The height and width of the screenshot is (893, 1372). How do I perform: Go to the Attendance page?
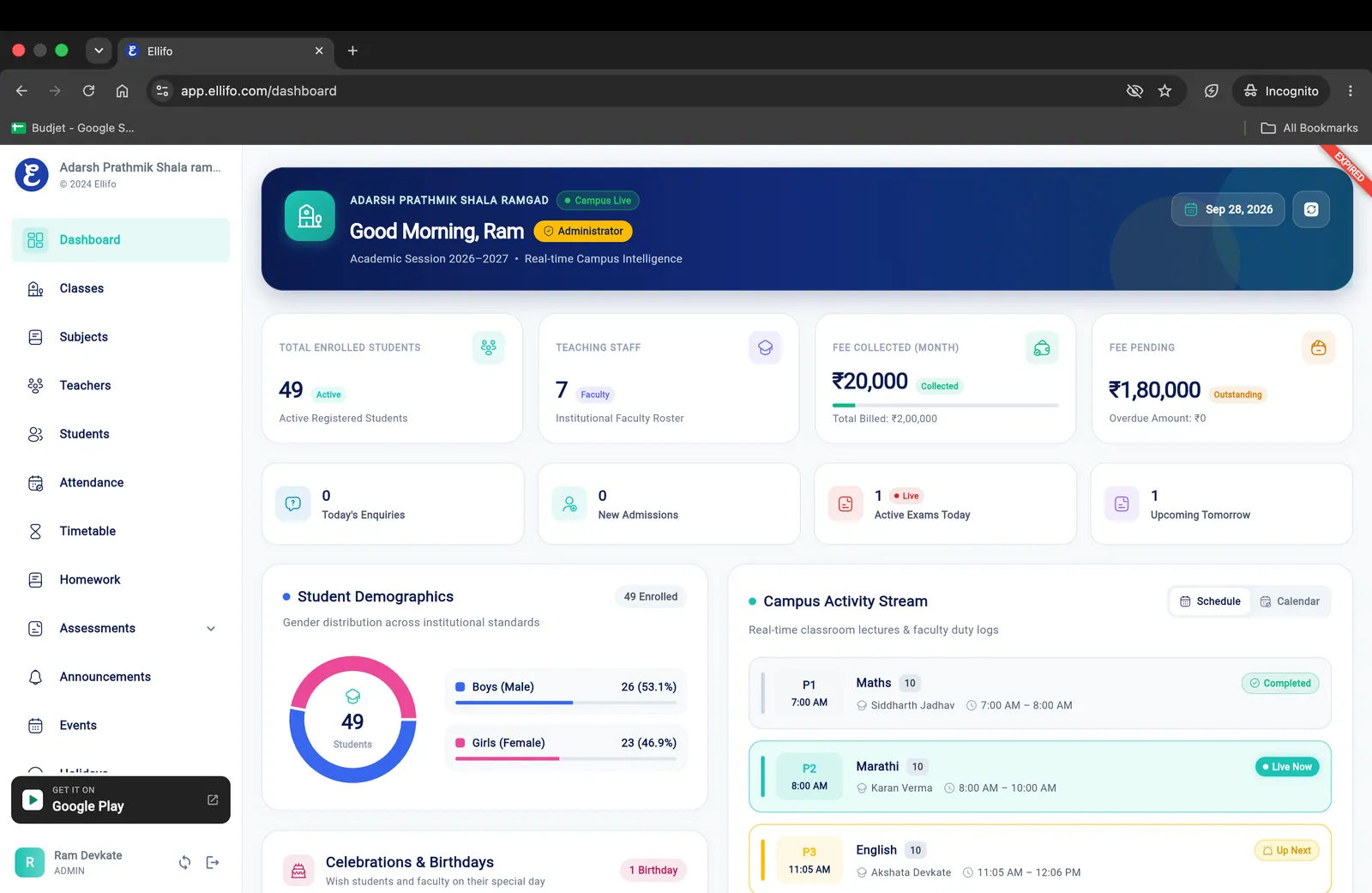click(121, 483)
